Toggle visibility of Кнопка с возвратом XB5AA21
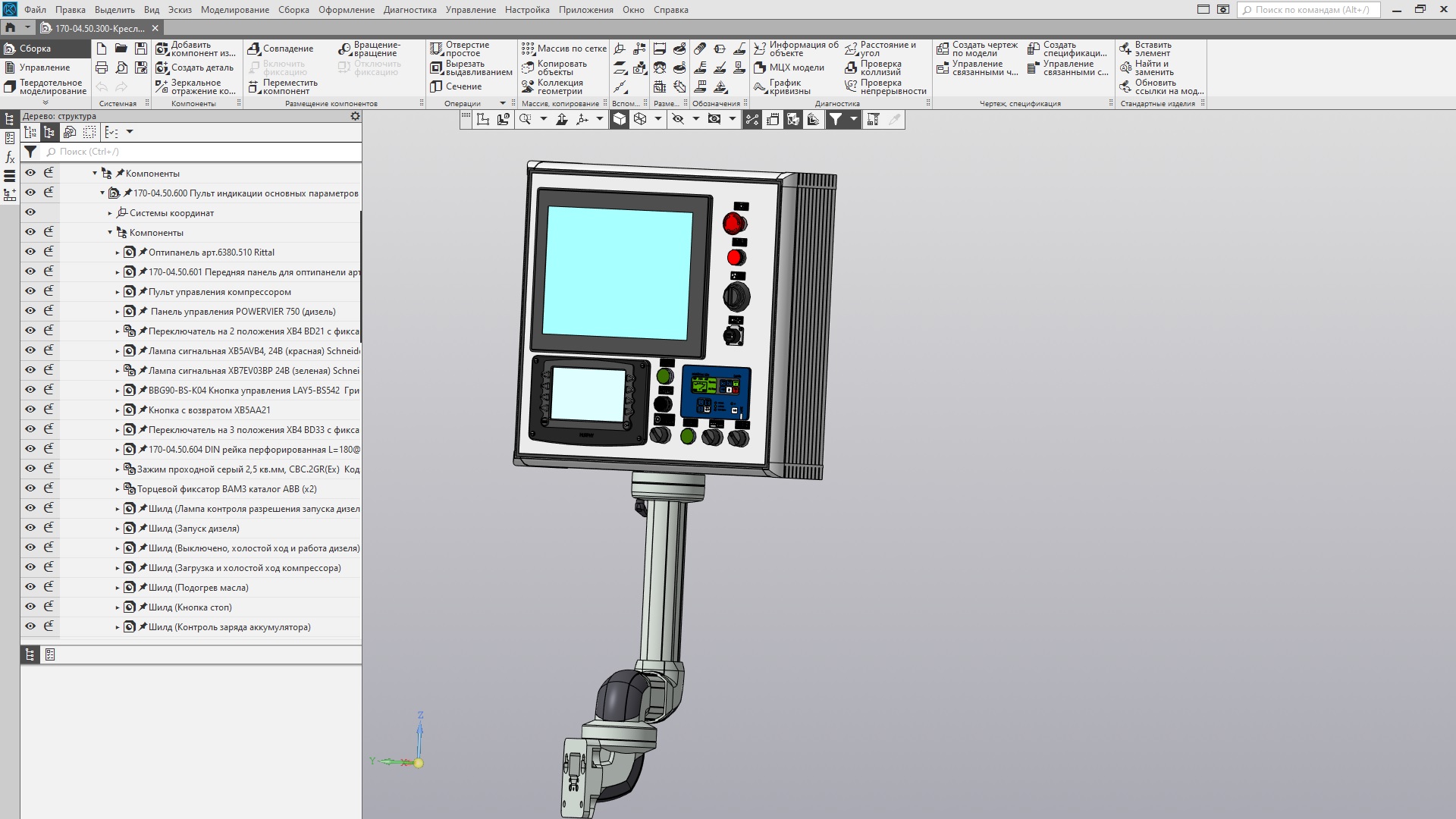Screen dimensions: 1456x819 (30, 409)
